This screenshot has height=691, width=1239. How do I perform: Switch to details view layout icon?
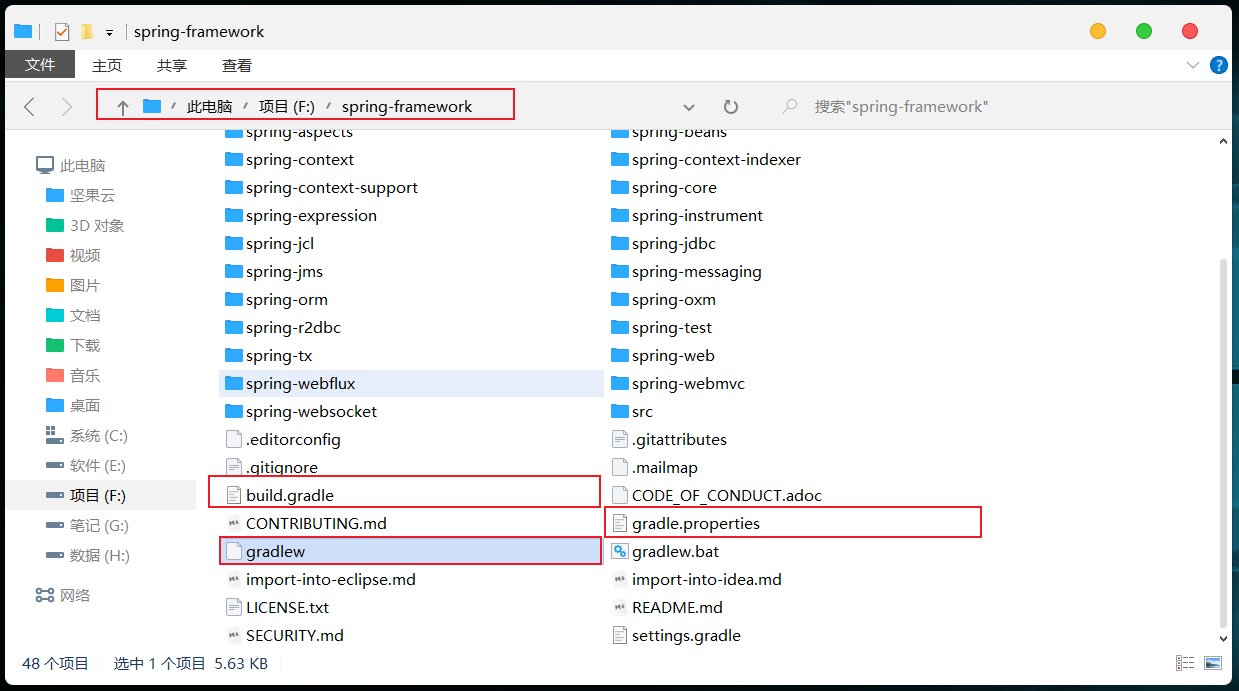[x=1185, y=663]
